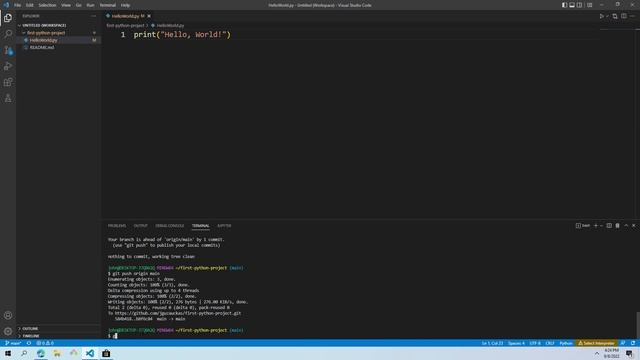Screen dimensions: 640x360
Task: Open the Help menu
Action: click(125, 5)
